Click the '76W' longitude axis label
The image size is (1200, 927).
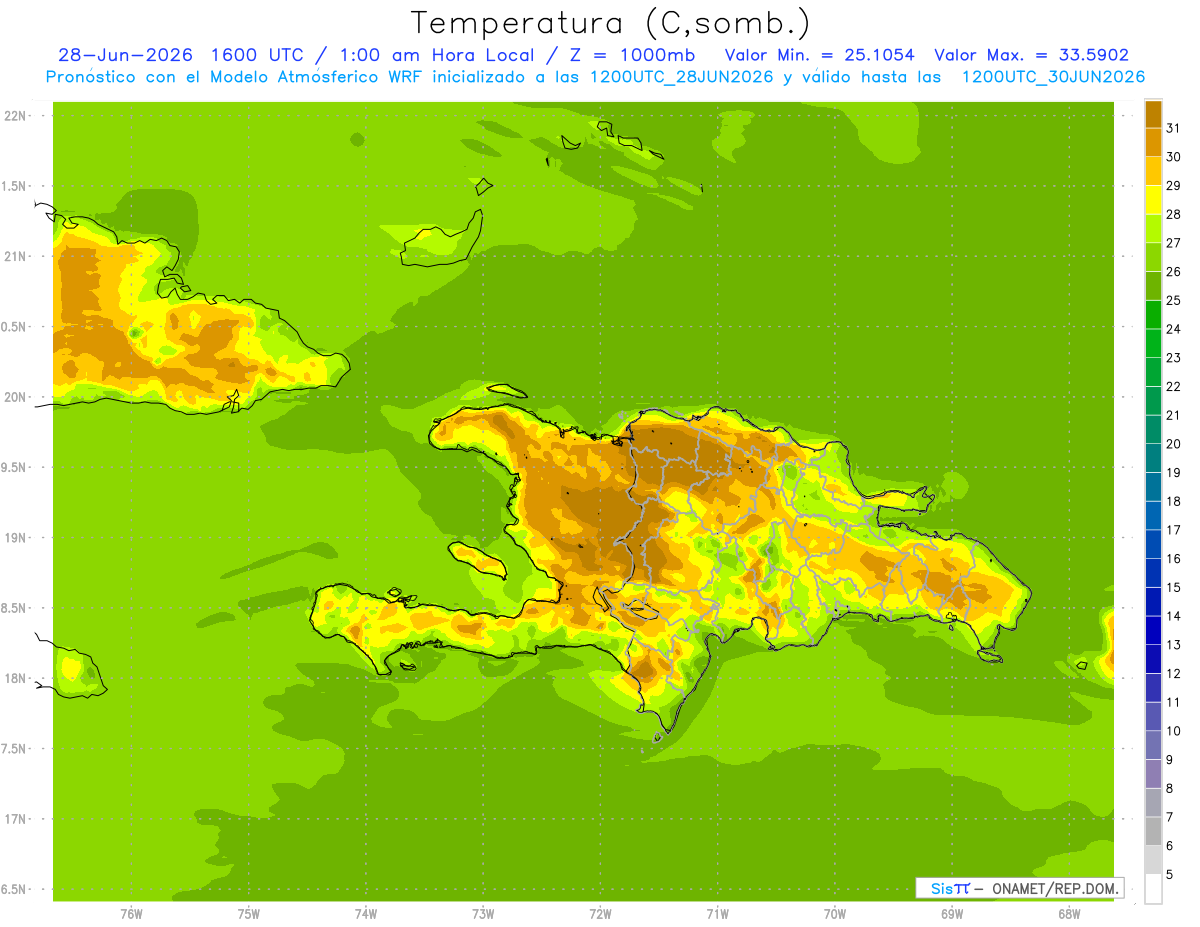[x=131, y=914]
